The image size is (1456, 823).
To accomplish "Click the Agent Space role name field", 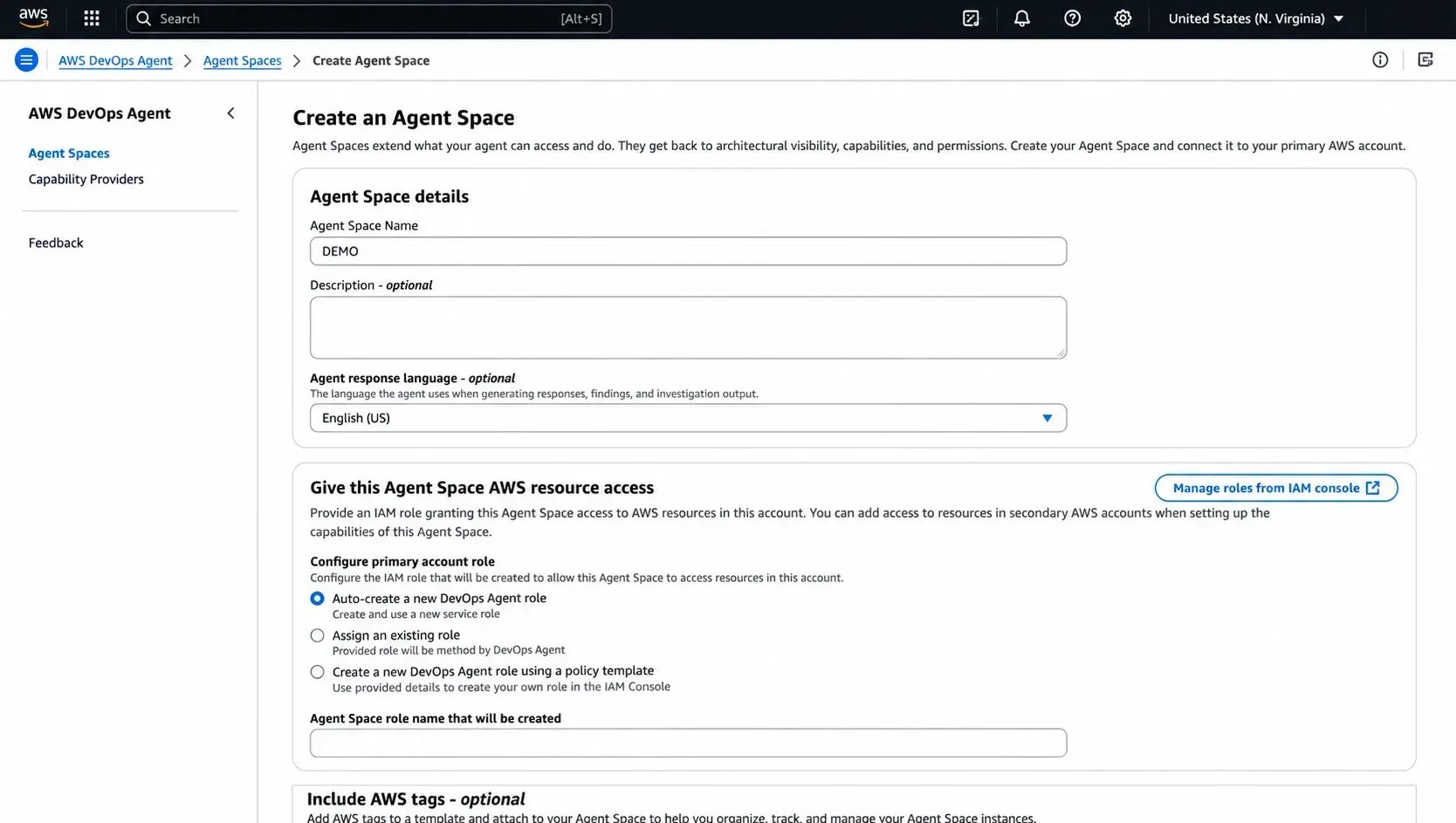I will click(688, 743).
